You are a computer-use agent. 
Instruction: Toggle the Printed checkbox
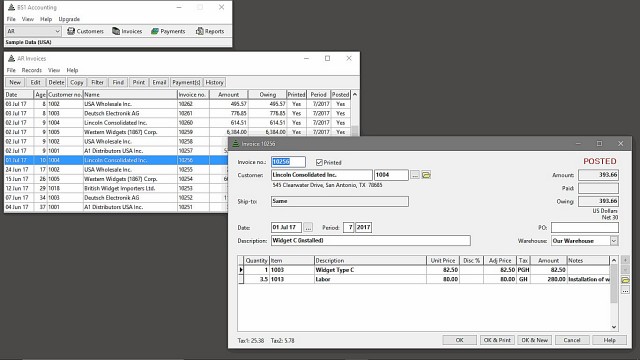pyautogui.click(x=319, y=162)
